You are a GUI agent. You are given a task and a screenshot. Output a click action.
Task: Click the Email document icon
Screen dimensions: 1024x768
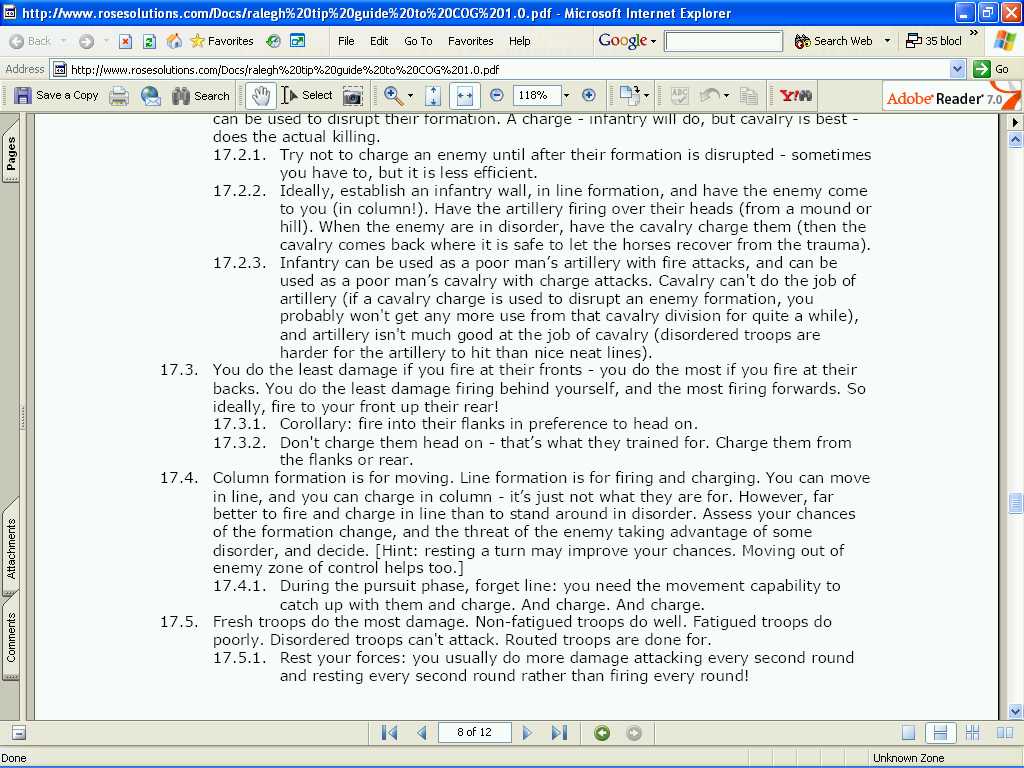point(151,96)
